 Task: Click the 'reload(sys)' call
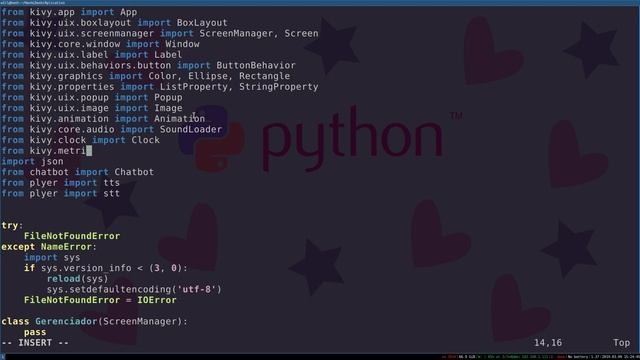pyautogui.click(x=78, y=279)
